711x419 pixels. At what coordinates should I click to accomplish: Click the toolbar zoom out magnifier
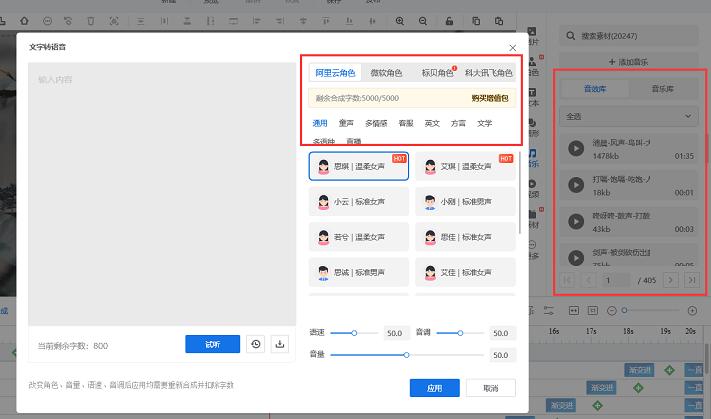coord(423,21)
